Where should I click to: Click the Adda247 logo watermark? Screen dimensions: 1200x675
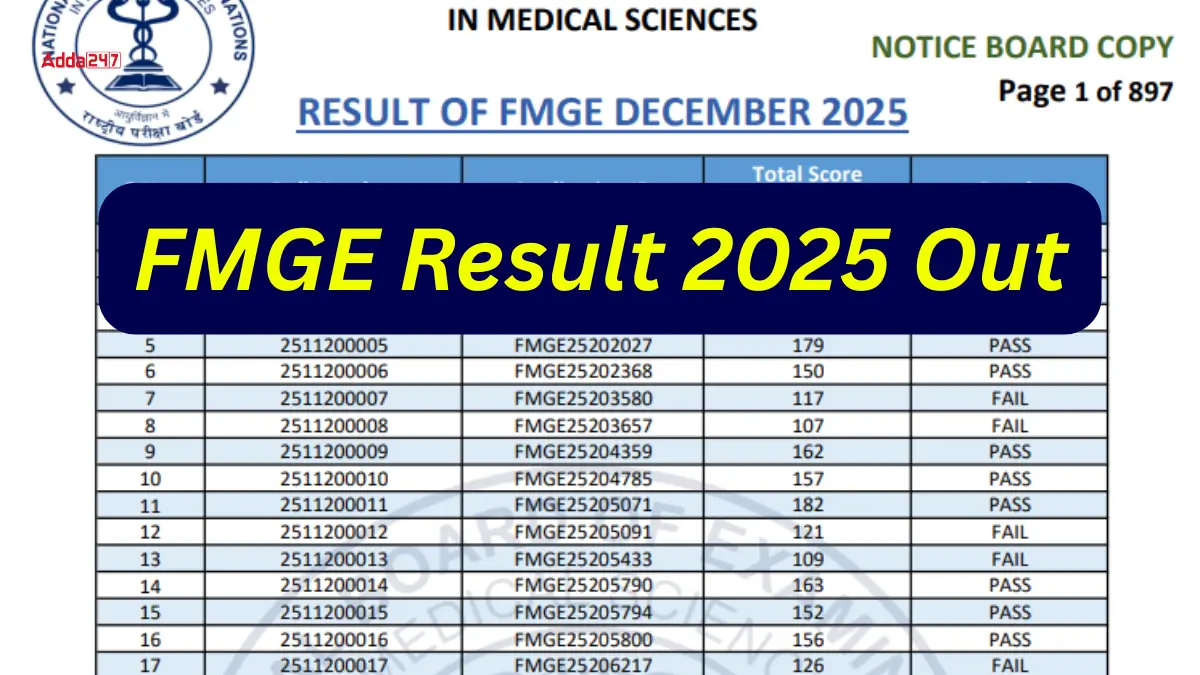pos(82,60)
